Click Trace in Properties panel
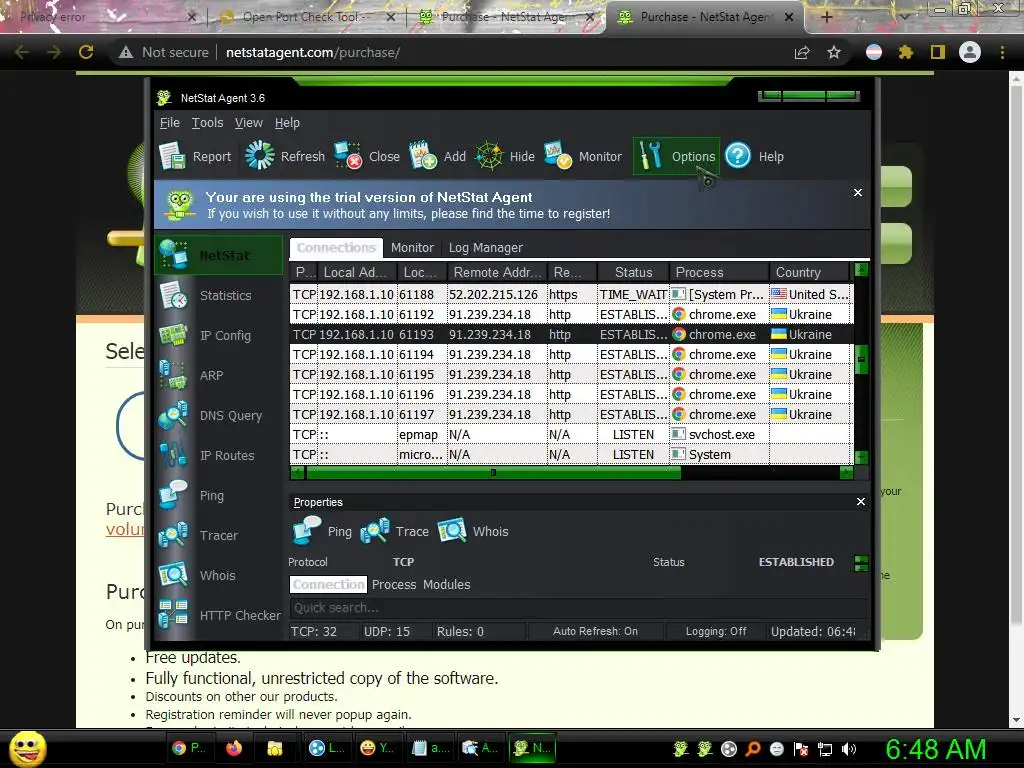 point(394,531)
